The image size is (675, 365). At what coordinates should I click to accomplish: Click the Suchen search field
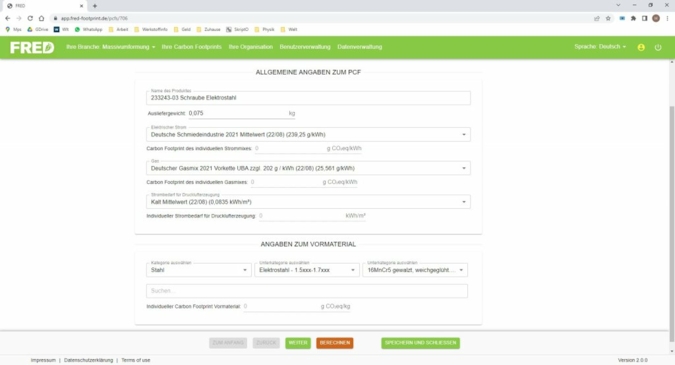[307, 291]
